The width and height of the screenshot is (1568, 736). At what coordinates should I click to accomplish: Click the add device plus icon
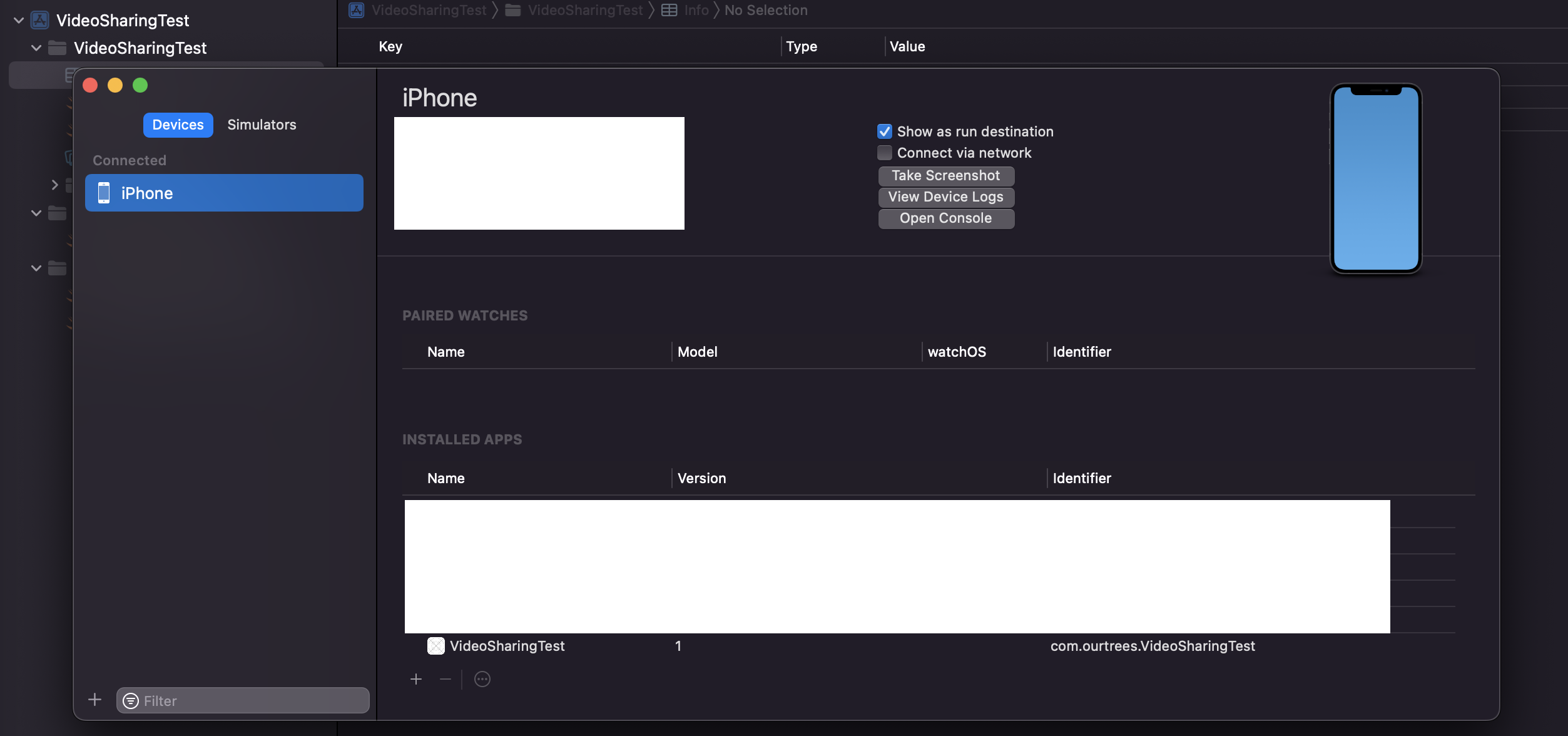(x=95, y=700)
